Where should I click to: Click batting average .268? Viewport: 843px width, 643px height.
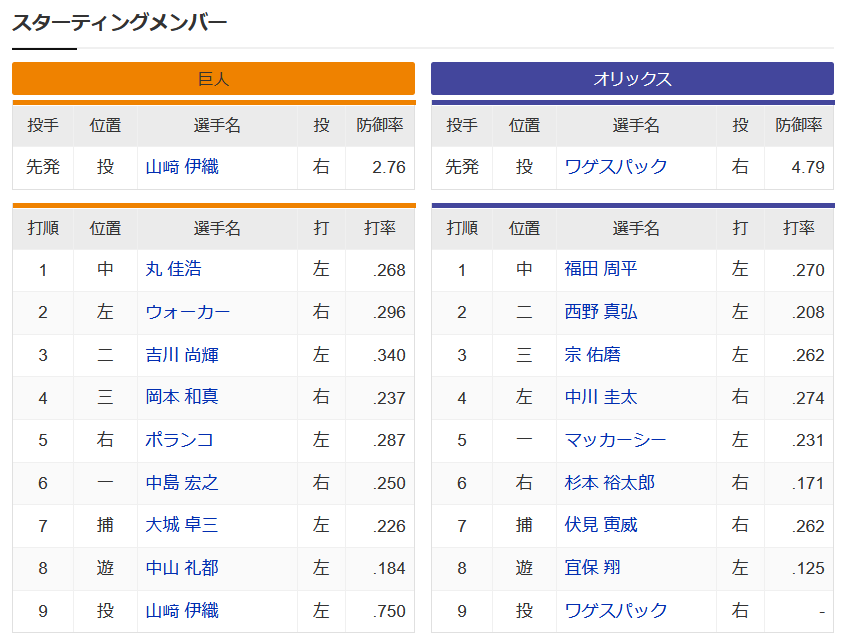(x=389, y=270)
